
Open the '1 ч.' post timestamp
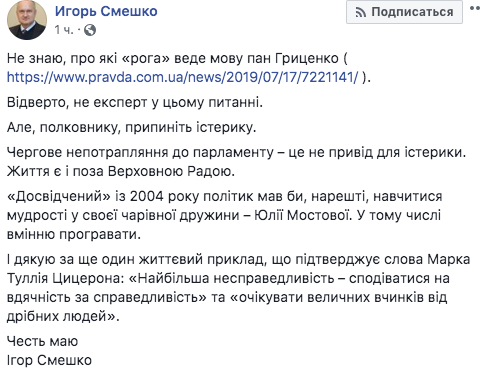pos(64,30)
